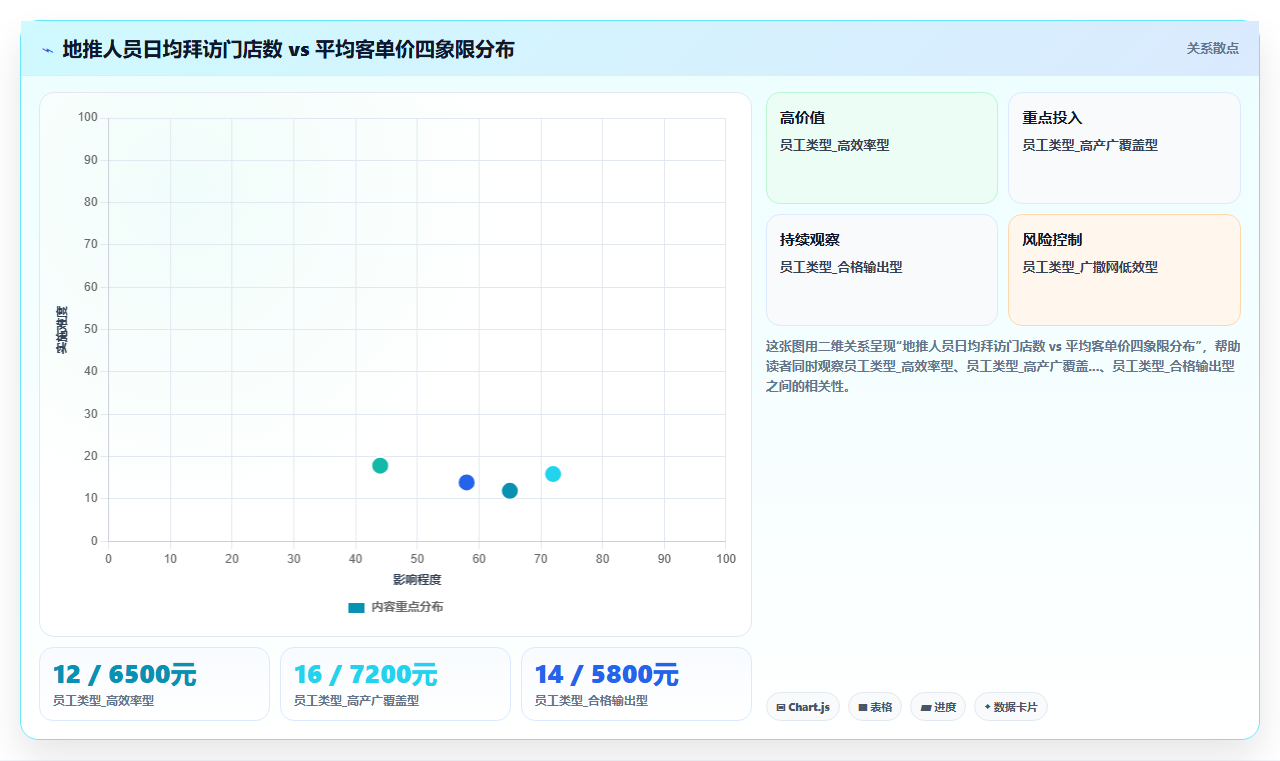Click 员工类型_高效率型 text in 高价值 card
Screen dimensions: 1280x761
(x=834, y=145)
